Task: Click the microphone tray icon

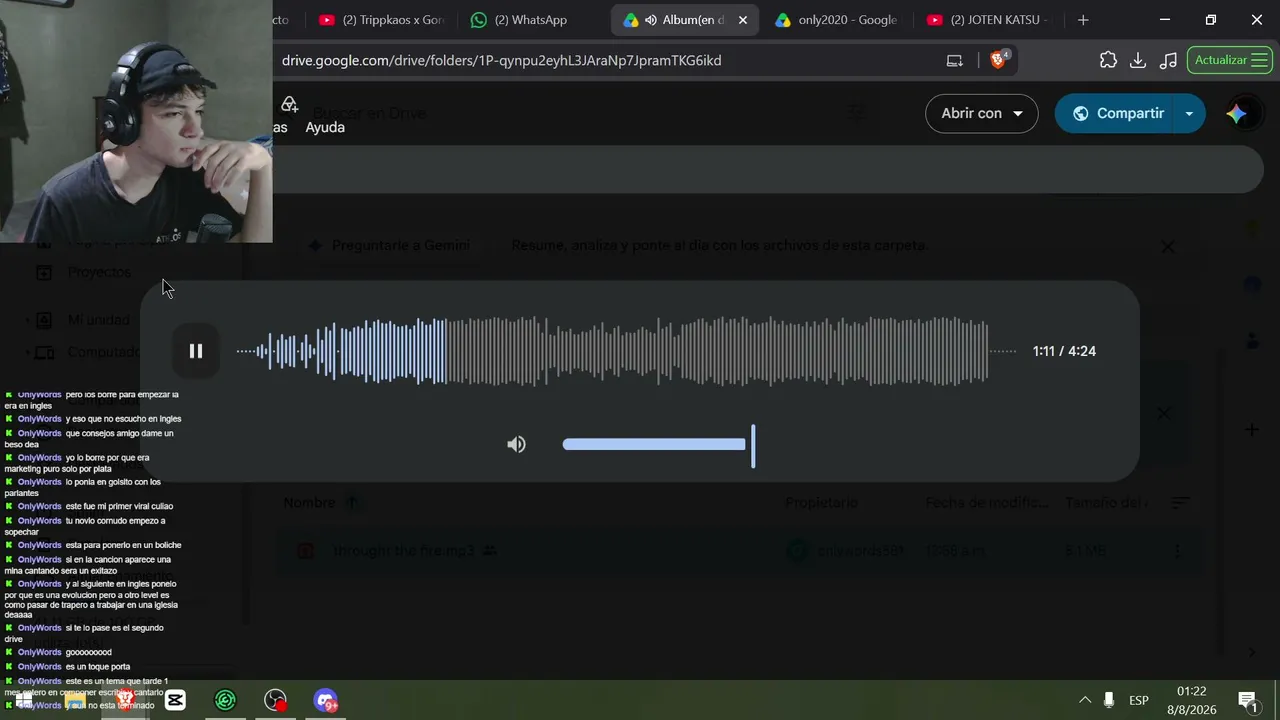Action: [x=1109, y=700]
